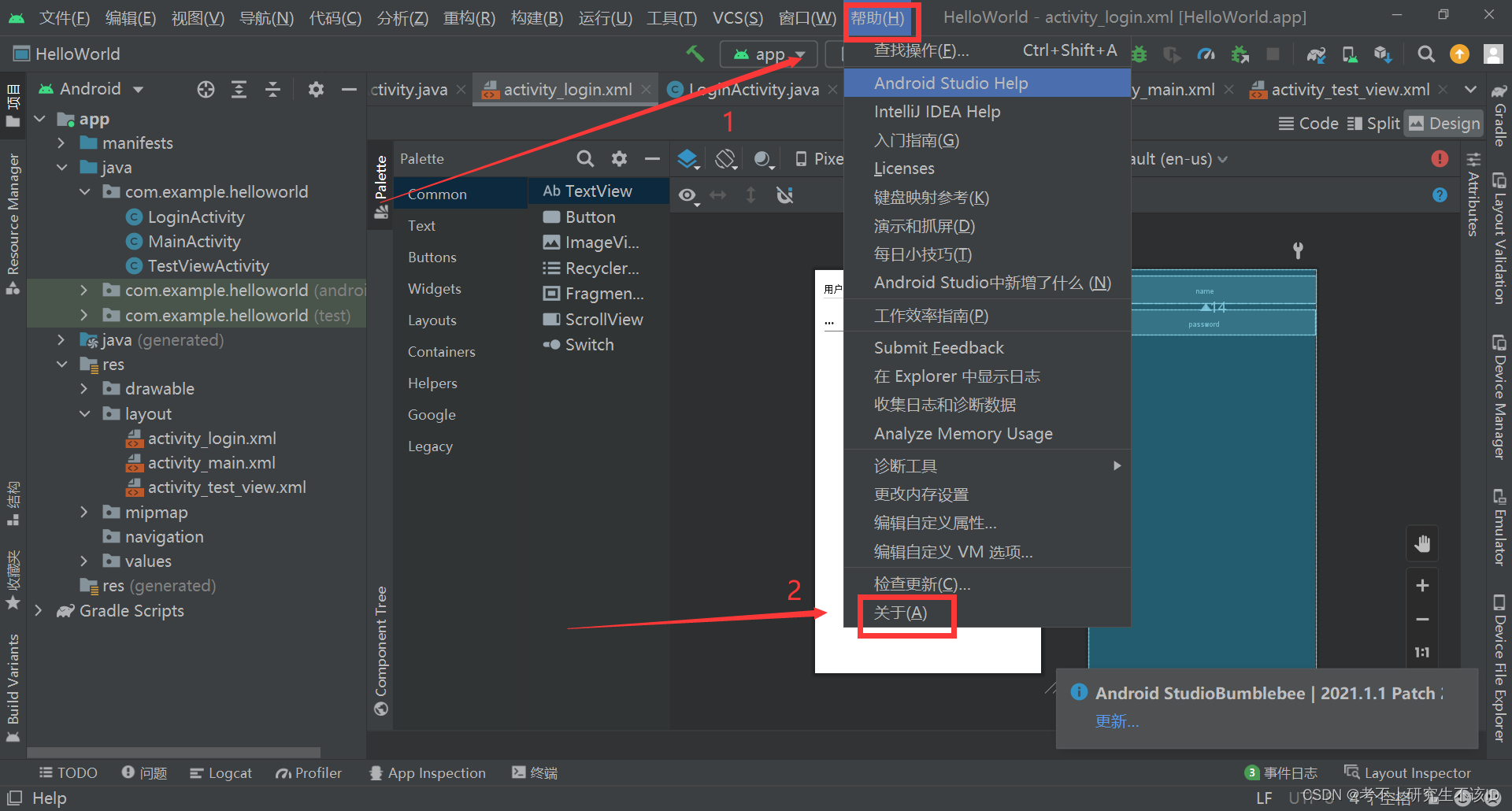Open the App Inspection tool window

click(428, 773)
